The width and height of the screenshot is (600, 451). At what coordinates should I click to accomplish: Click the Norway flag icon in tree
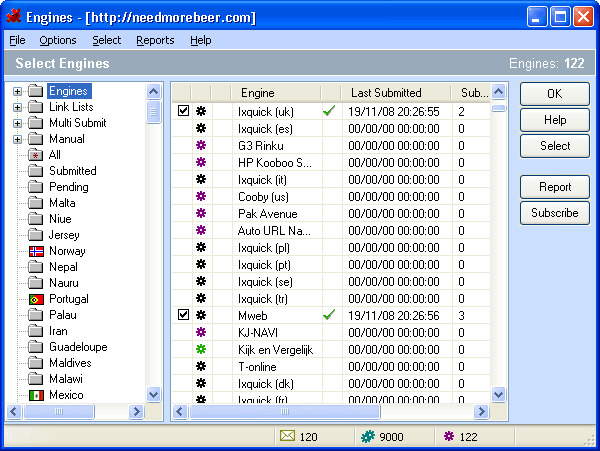click(x=36, y=251)
